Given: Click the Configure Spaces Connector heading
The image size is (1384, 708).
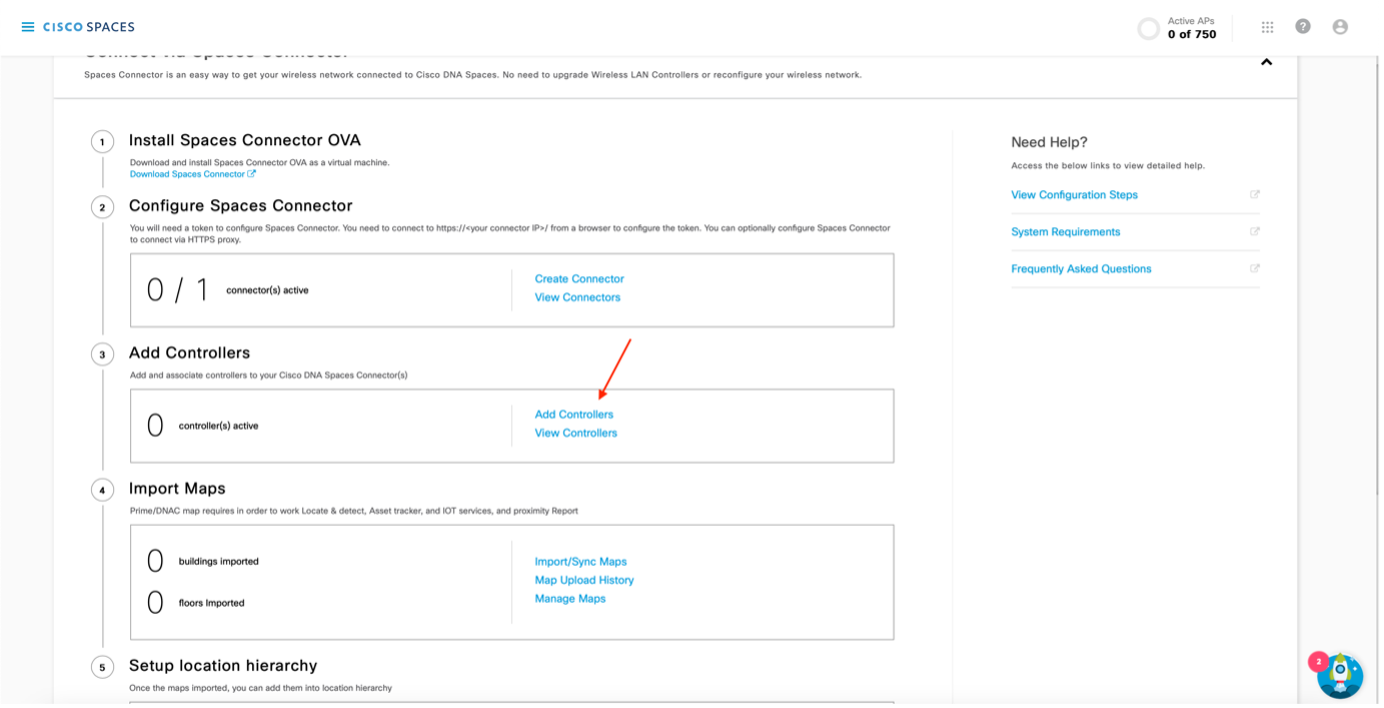Looking at the screenshot, I should point(241,205).
